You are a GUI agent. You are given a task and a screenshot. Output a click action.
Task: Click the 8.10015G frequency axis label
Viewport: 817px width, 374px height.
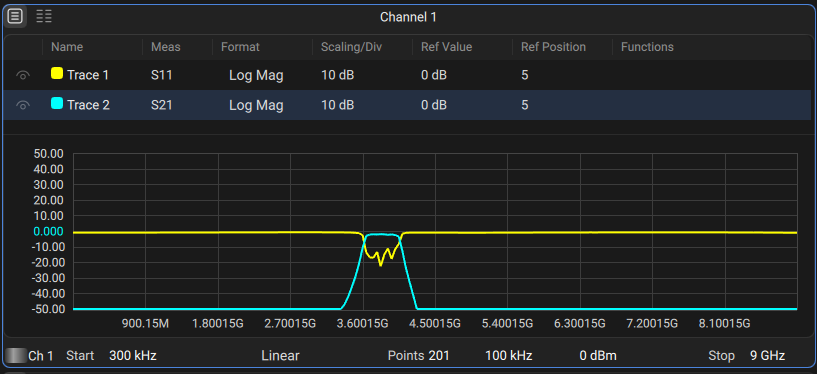(725, 324)
